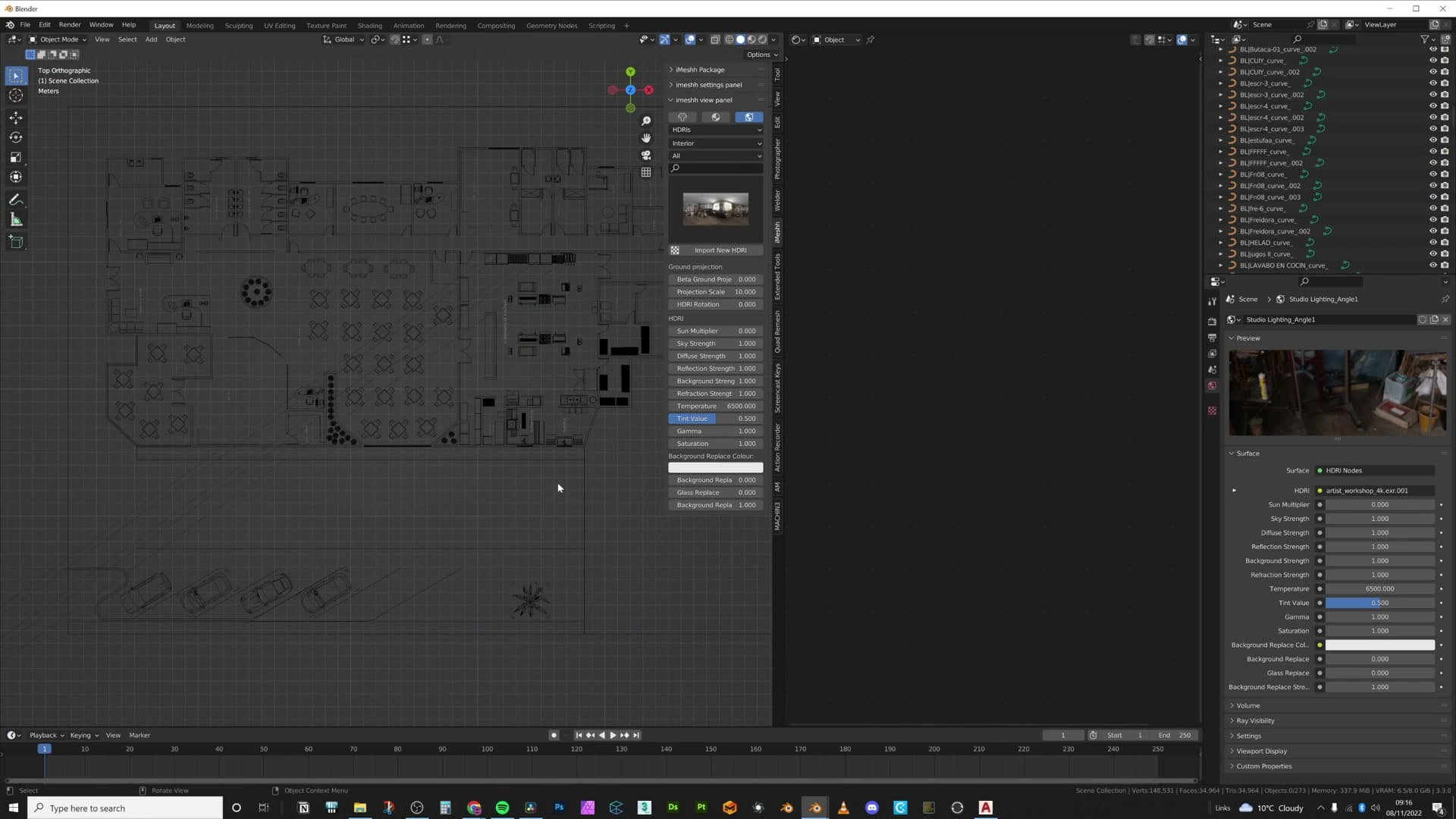Switch to rendered viewport shading
1456x819 pixels.
pyautogui.click(x=762, y=40)
